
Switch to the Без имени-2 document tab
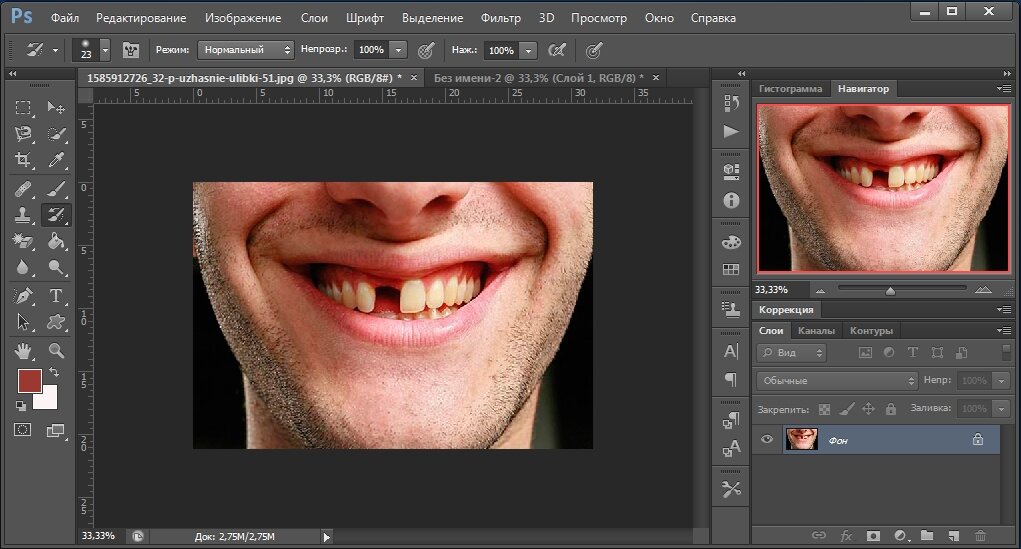538,78
